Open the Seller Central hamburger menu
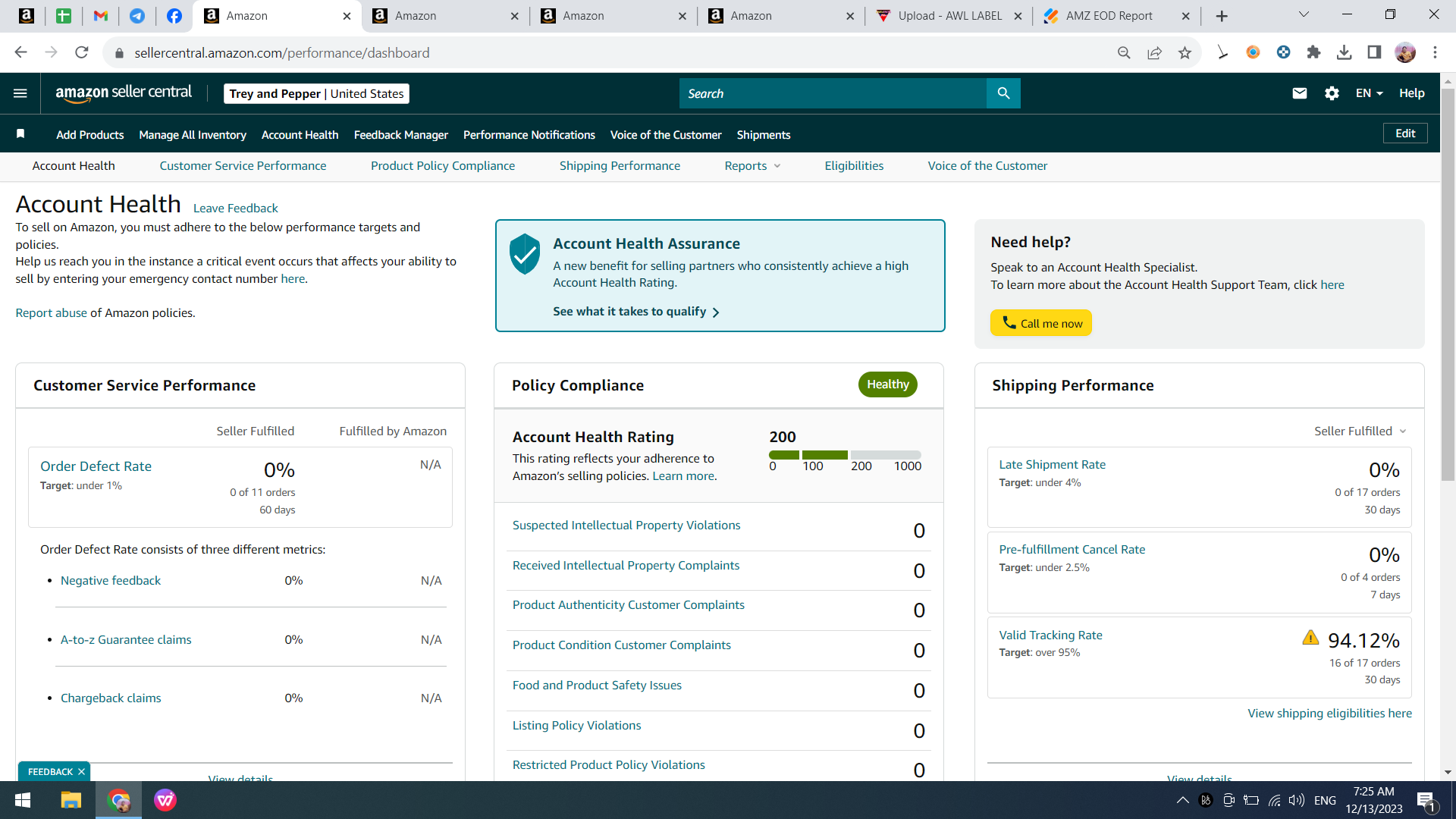 click(20, 93)
